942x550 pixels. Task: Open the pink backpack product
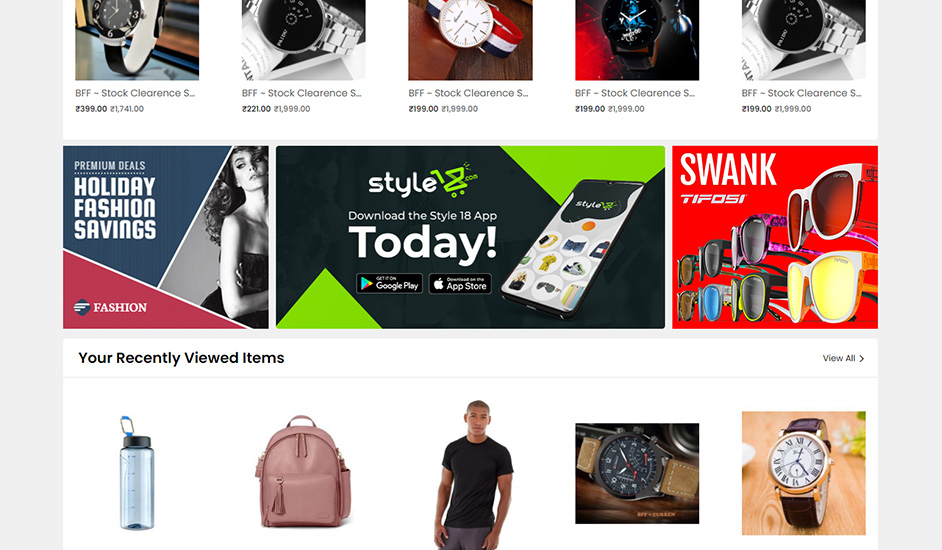coord(303,471)
